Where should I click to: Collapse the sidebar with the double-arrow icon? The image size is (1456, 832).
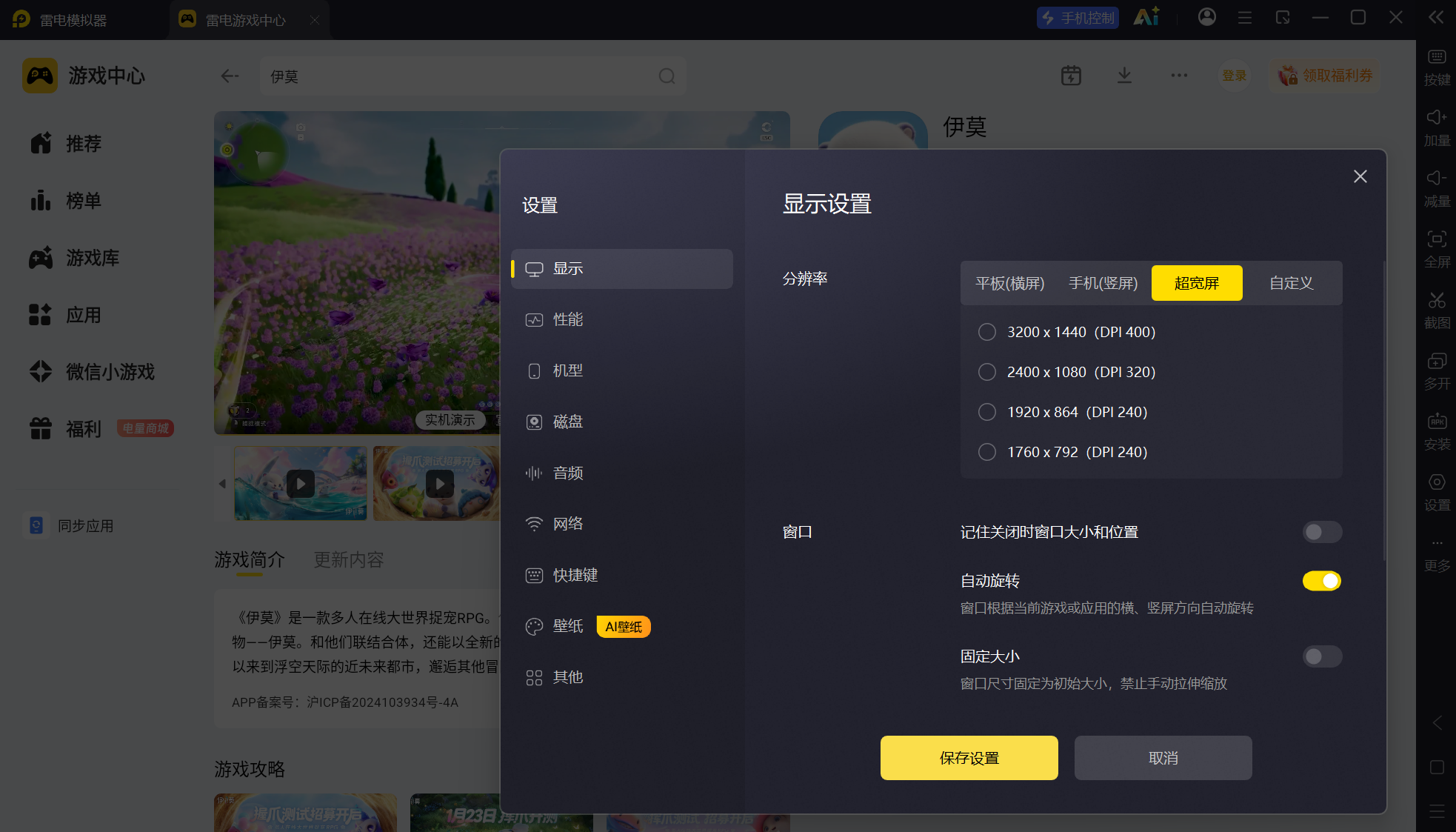1436,17
